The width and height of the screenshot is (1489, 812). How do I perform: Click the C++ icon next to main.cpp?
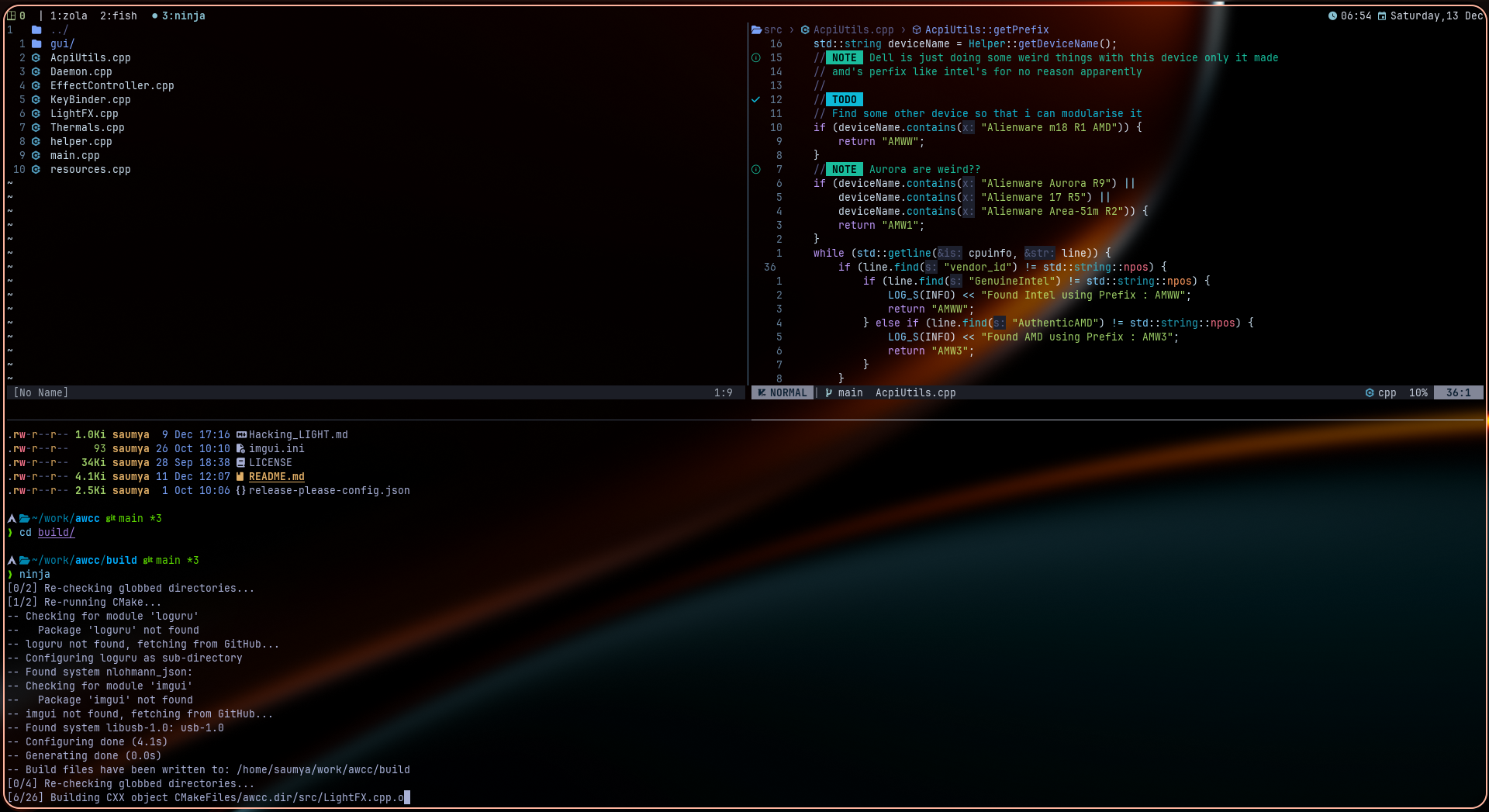pos(36,155)
